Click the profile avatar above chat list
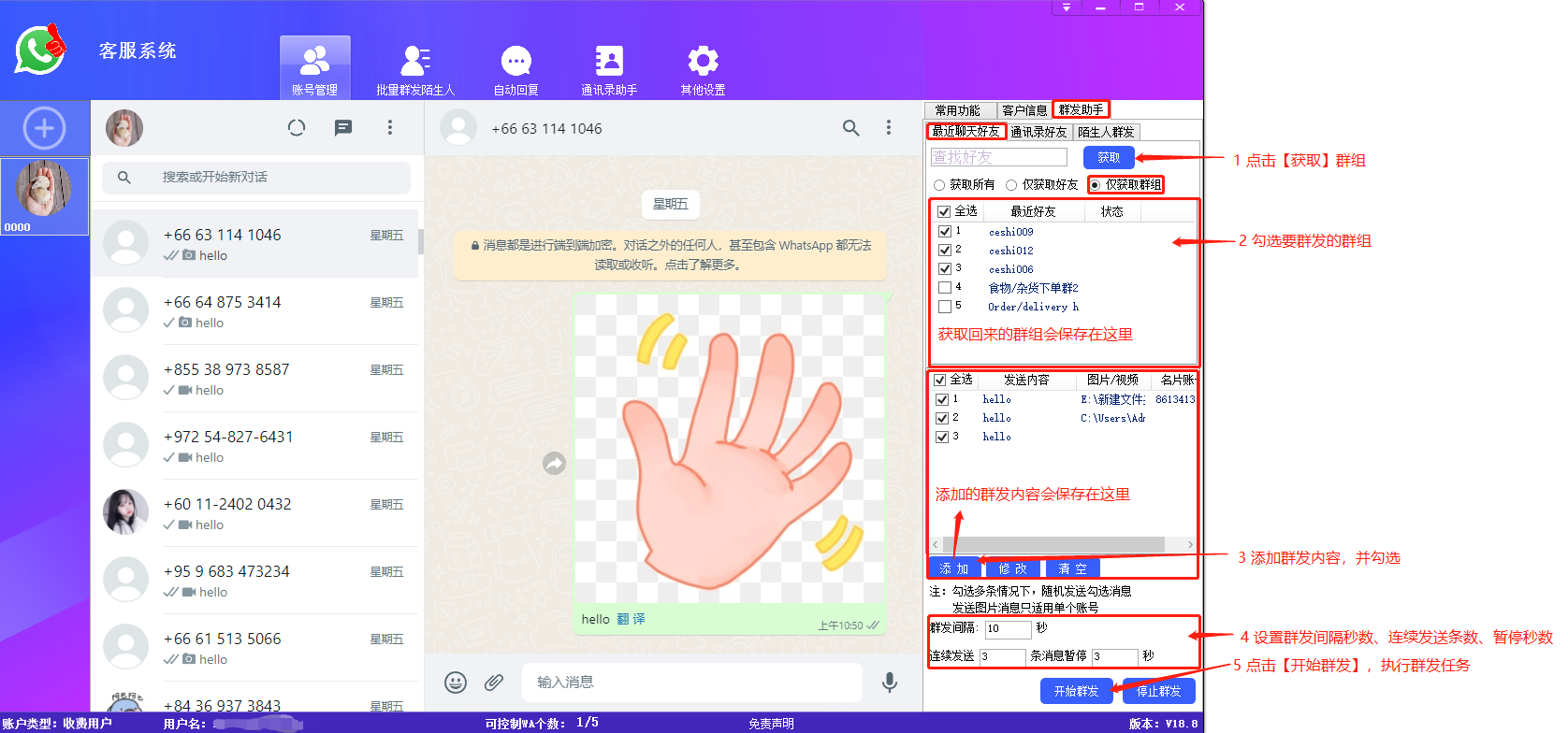The image size is (1568, 733). pos(124,128)
